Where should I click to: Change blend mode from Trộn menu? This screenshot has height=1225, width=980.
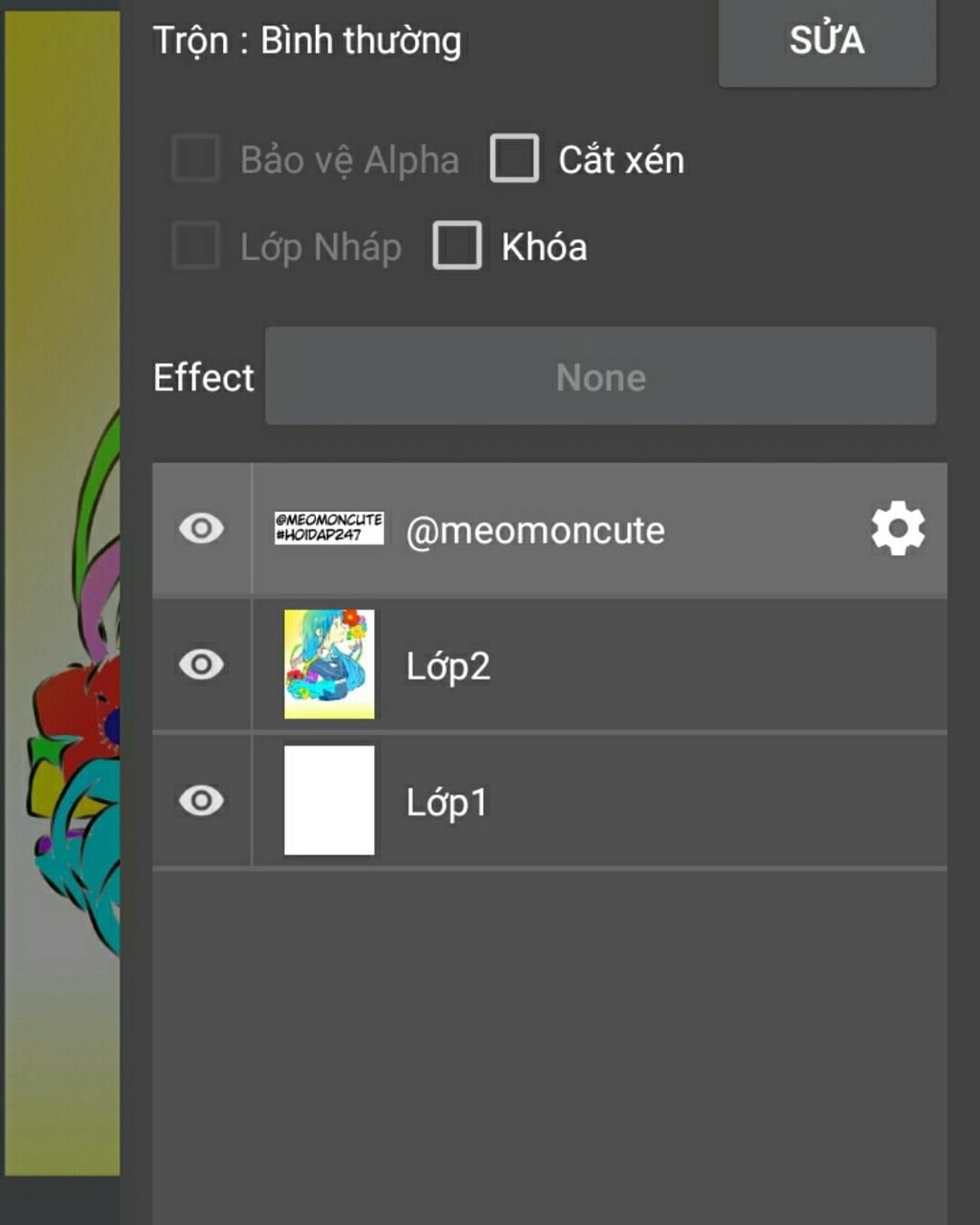(x=306, y=39)
